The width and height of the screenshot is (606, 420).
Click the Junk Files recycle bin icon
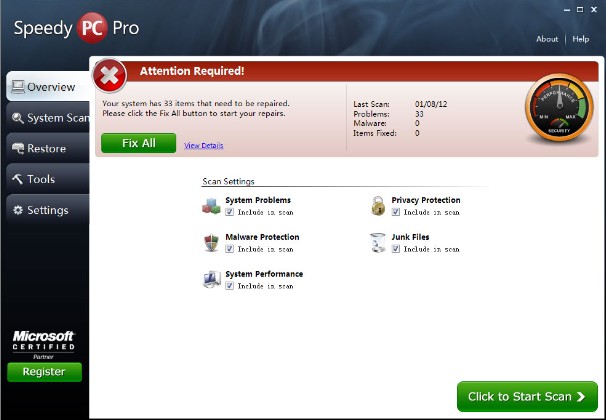point(377,243)
